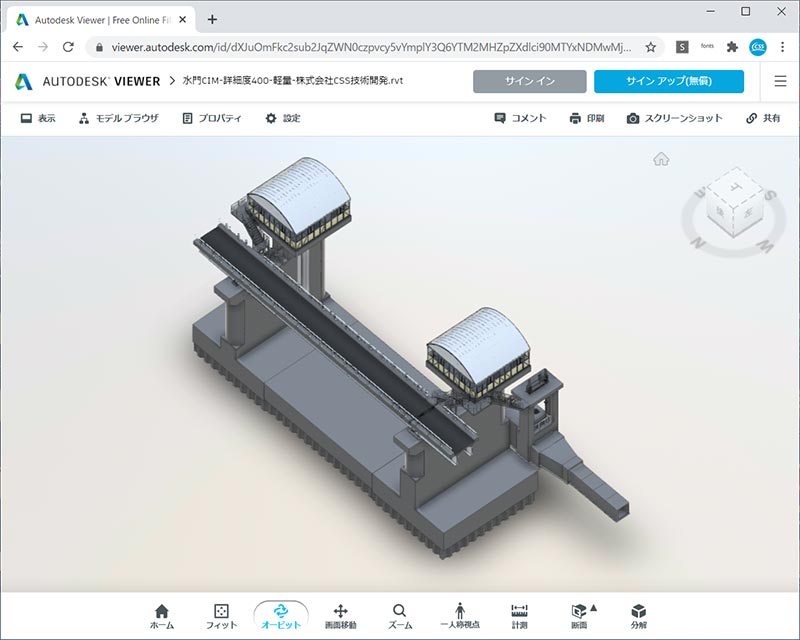Image resolution: width=800 pixels, height=640 pixels.
Task: Activate the Explode (分解) tool
Action: (x=638, y=617)
